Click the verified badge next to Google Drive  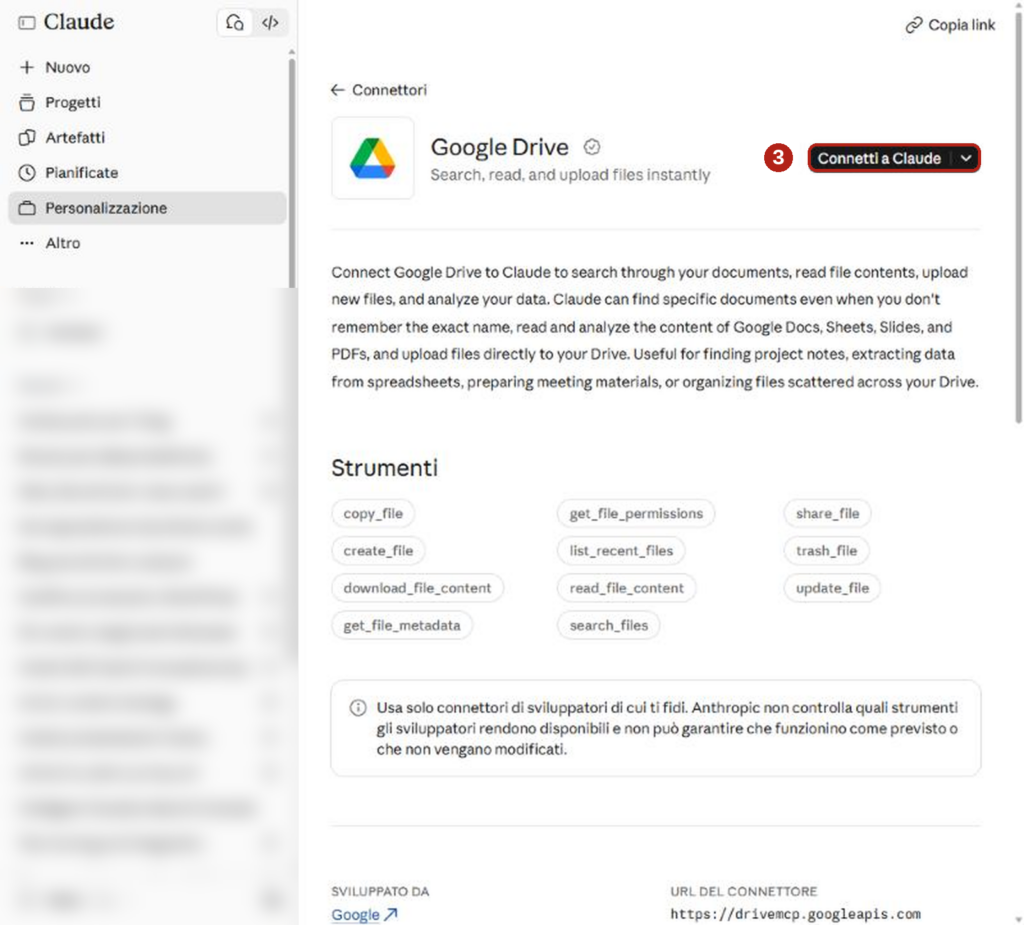coord(592,147)
